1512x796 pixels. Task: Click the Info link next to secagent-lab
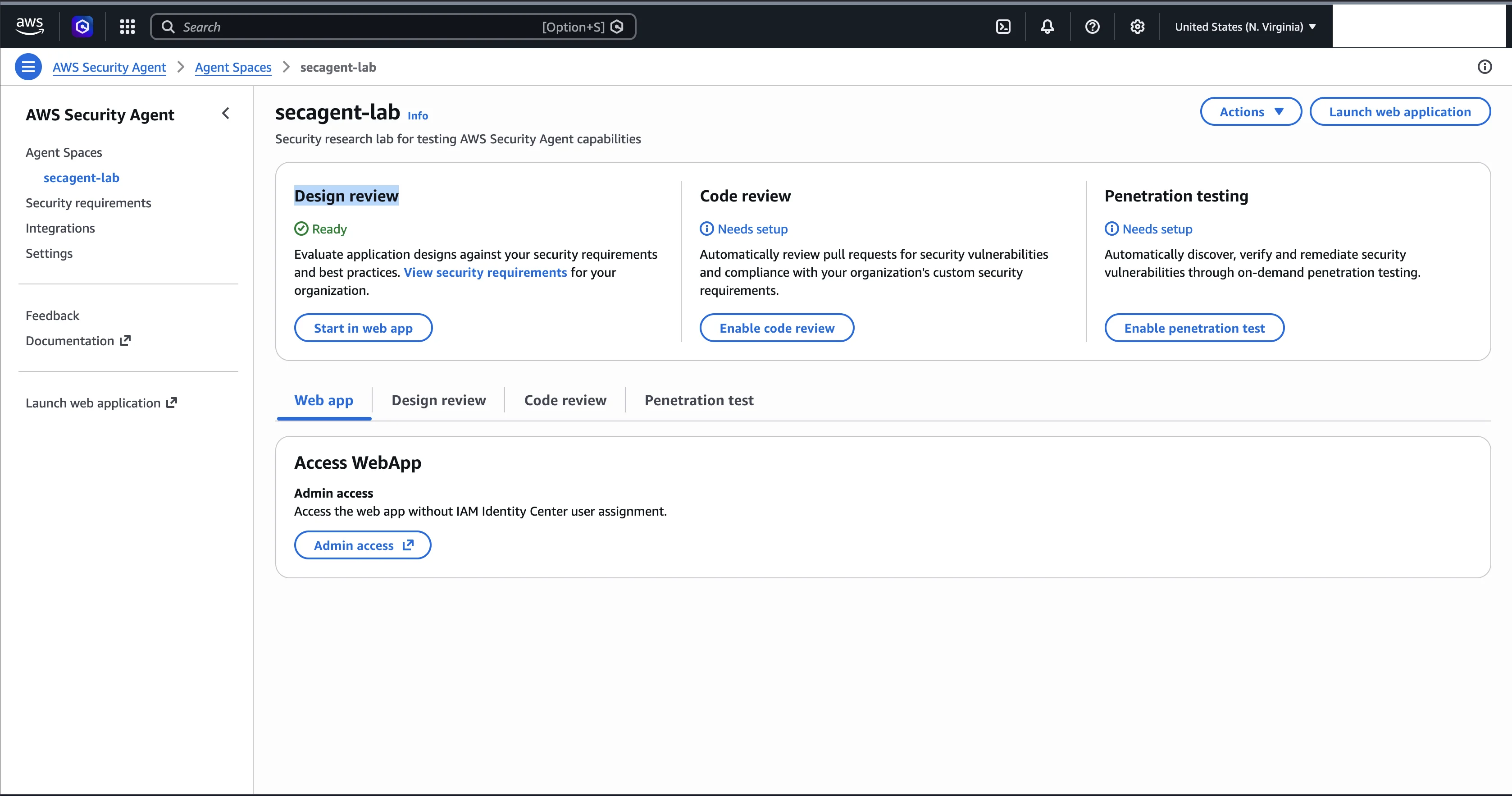[417, 116]
